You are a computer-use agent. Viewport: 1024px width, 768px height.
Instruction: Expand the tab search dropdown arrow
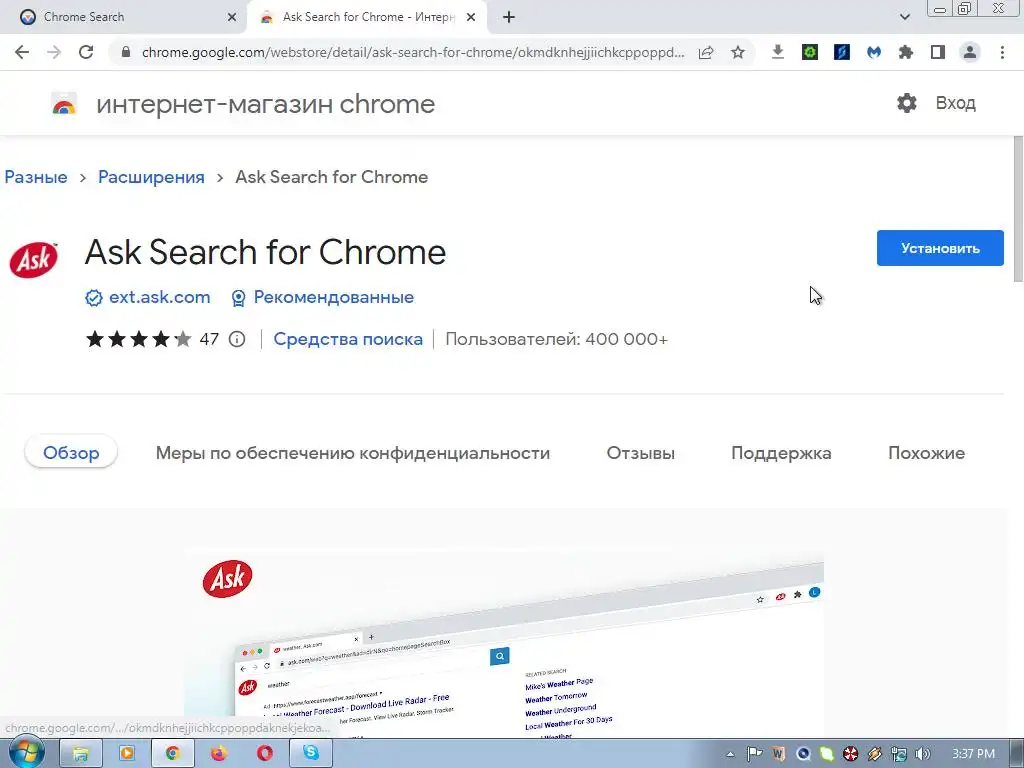[904, 17]
